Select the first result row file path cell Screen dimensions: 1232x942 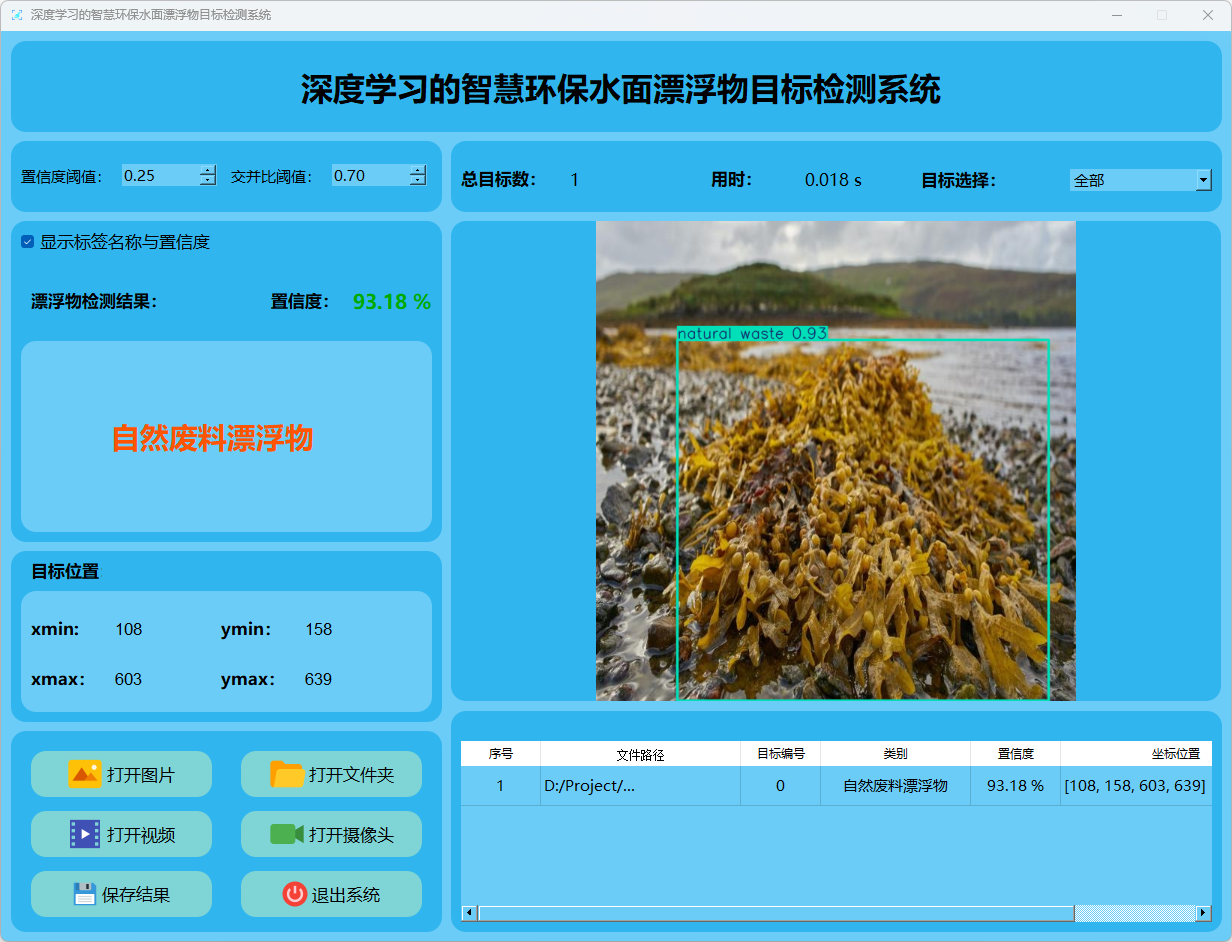coord(640,786)
